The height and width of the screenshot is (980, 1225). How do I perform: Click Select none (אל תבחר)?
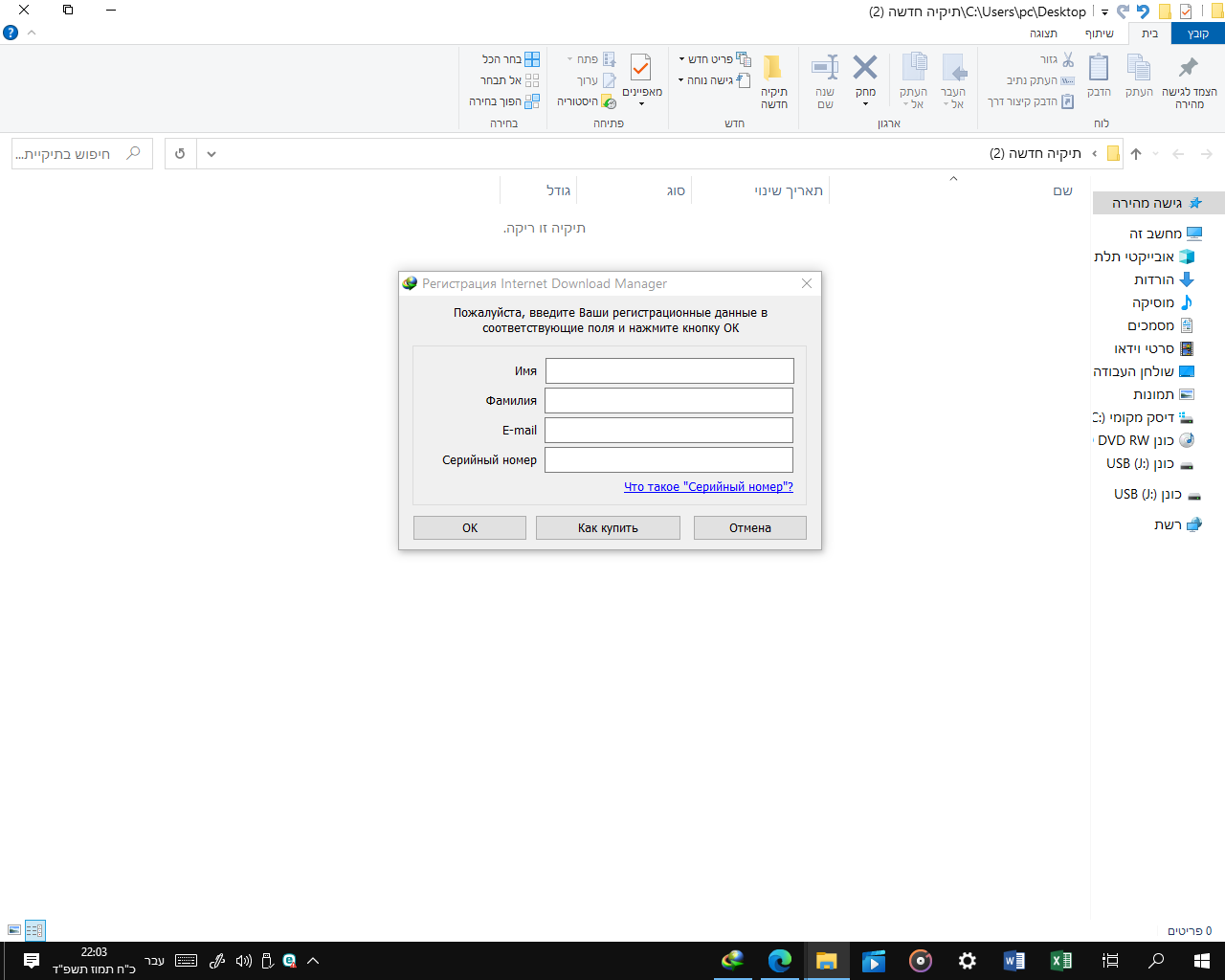[509, 80]
